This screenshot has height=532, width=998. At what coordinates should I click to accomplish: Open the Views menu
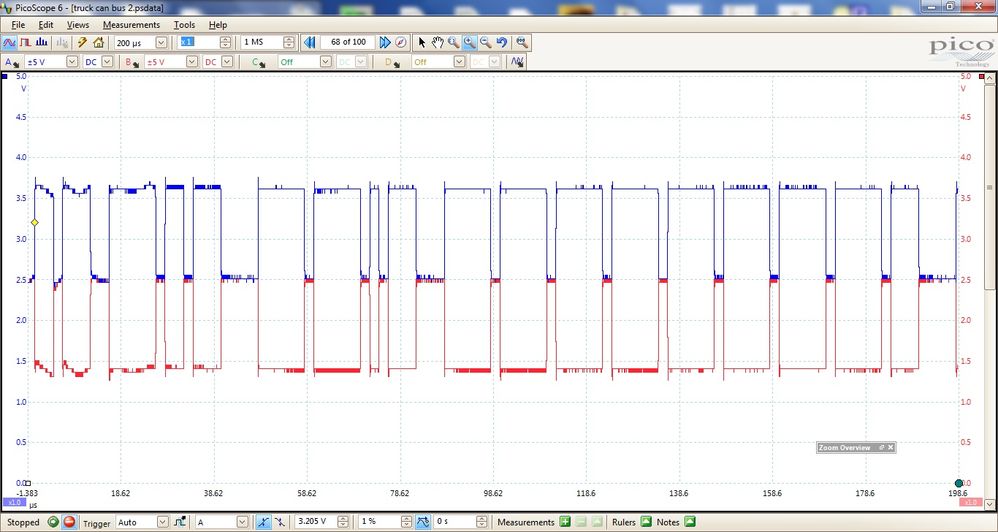tap(78, 25)
